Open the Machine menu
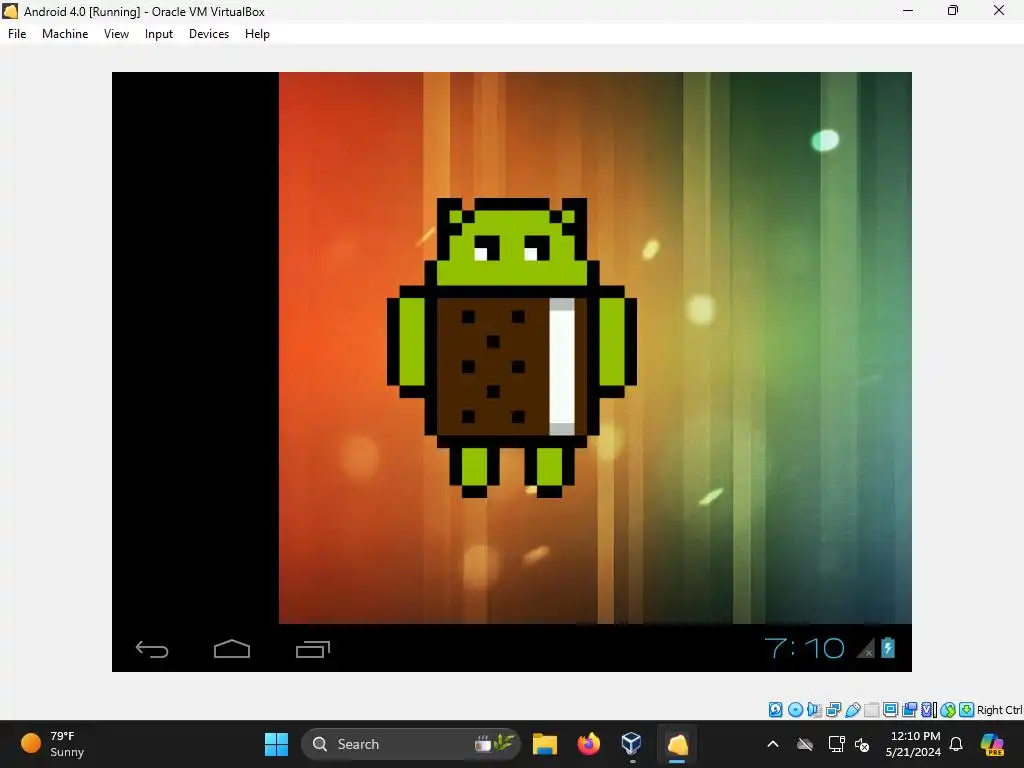Image resolution: width=1024 pixels, height=768 pixels. click(x=65, y=34)
